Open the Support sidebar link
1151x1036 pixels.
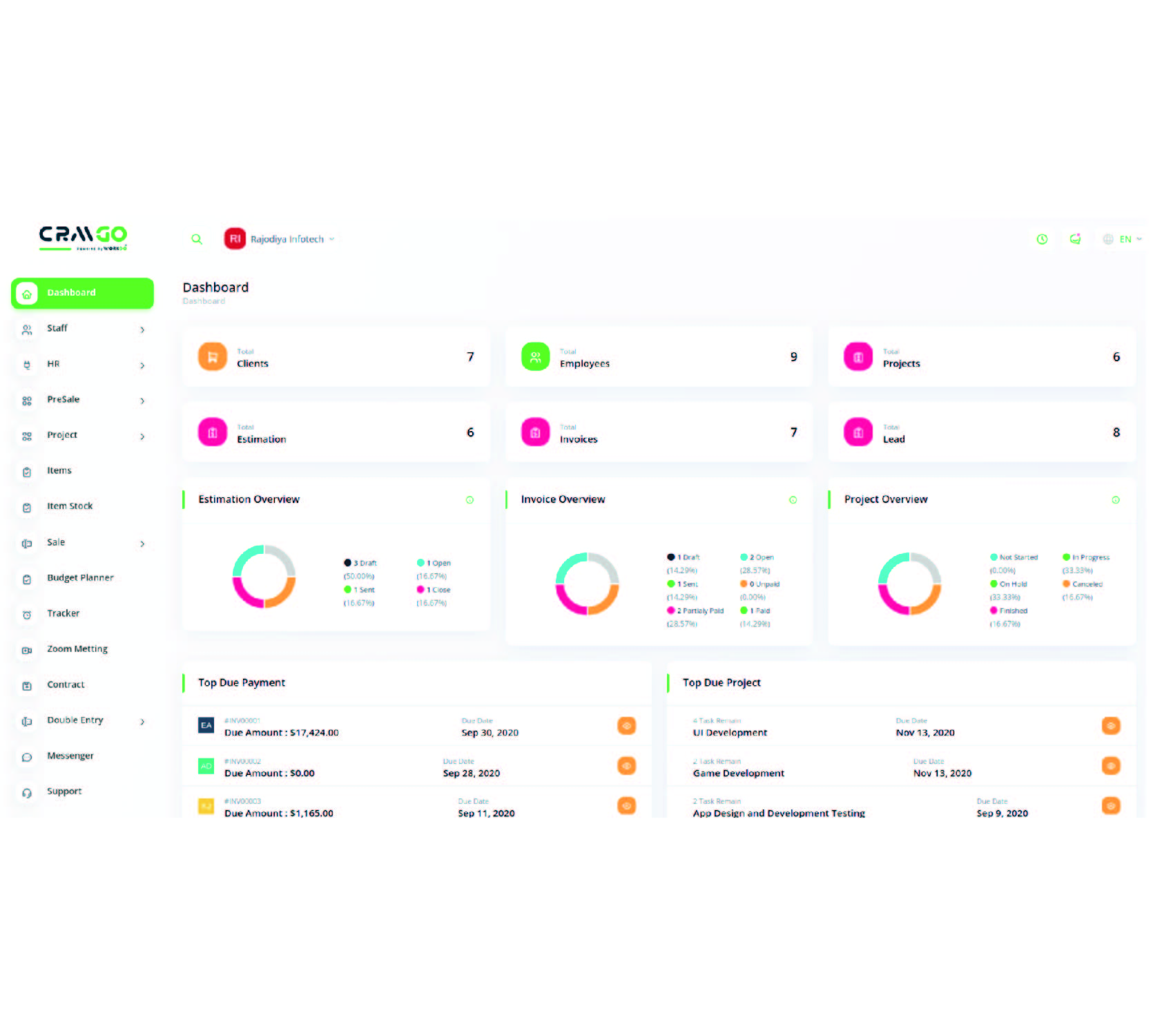tap(64, 792)
